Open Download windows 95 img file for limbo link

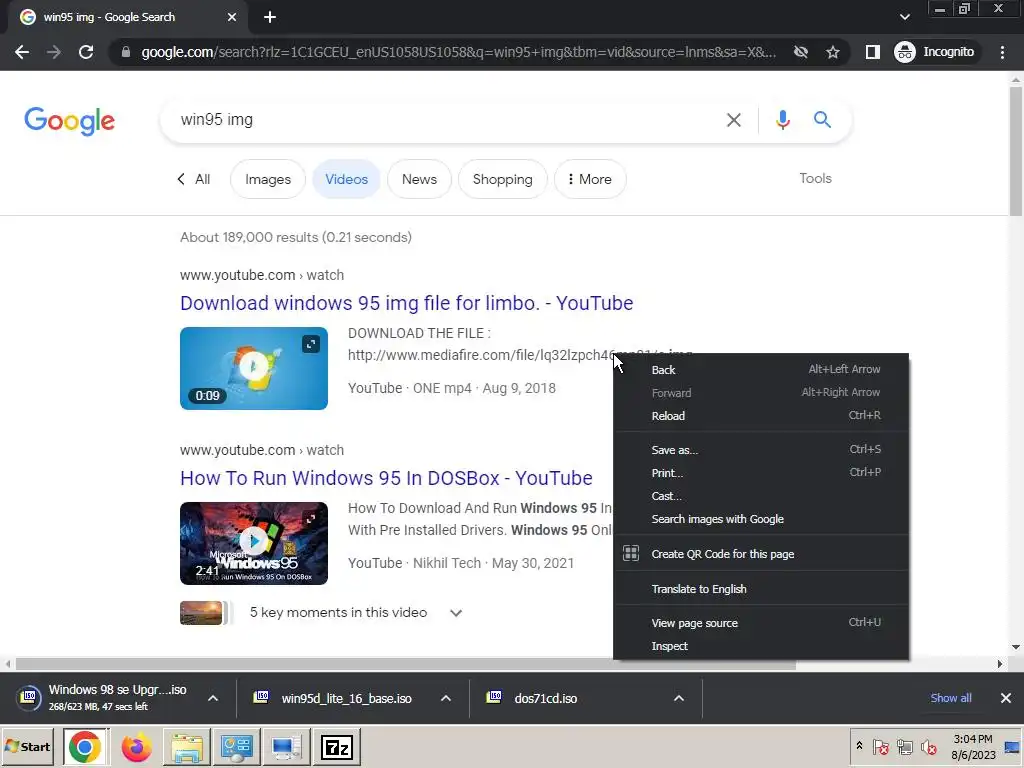[406, 303]
